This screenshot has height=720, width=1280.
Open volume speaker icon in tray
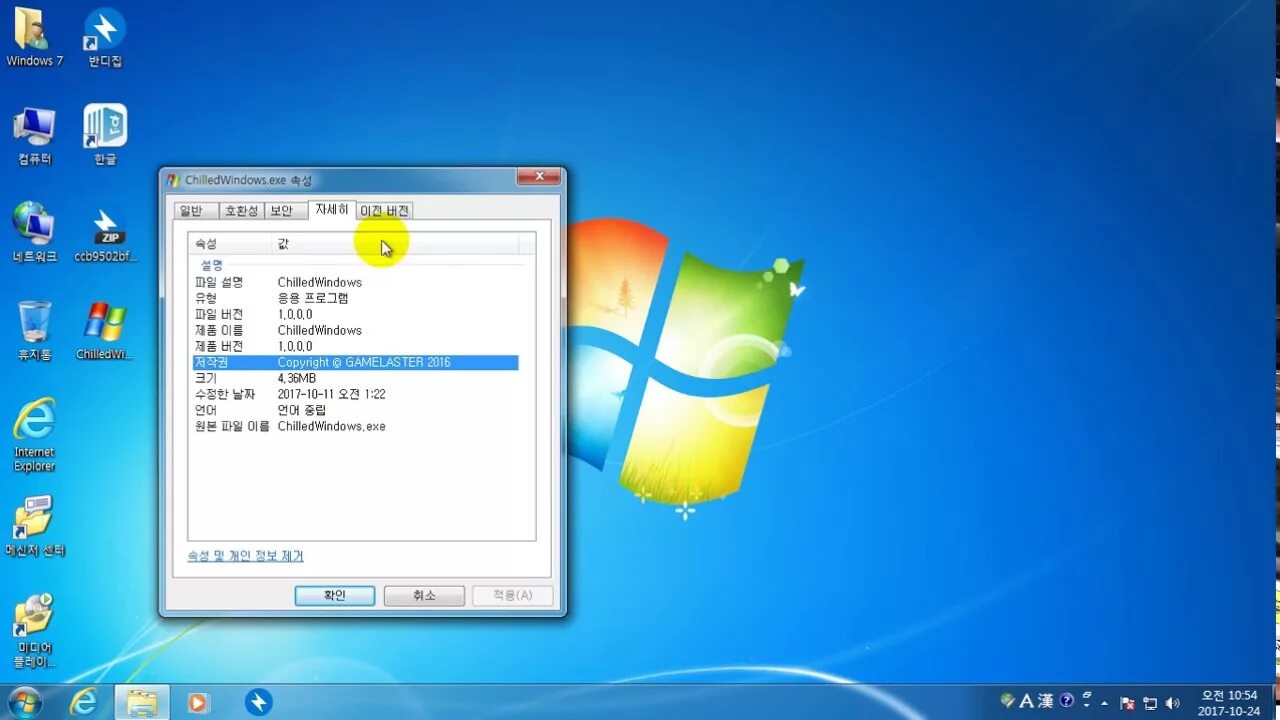[1172, 703]
